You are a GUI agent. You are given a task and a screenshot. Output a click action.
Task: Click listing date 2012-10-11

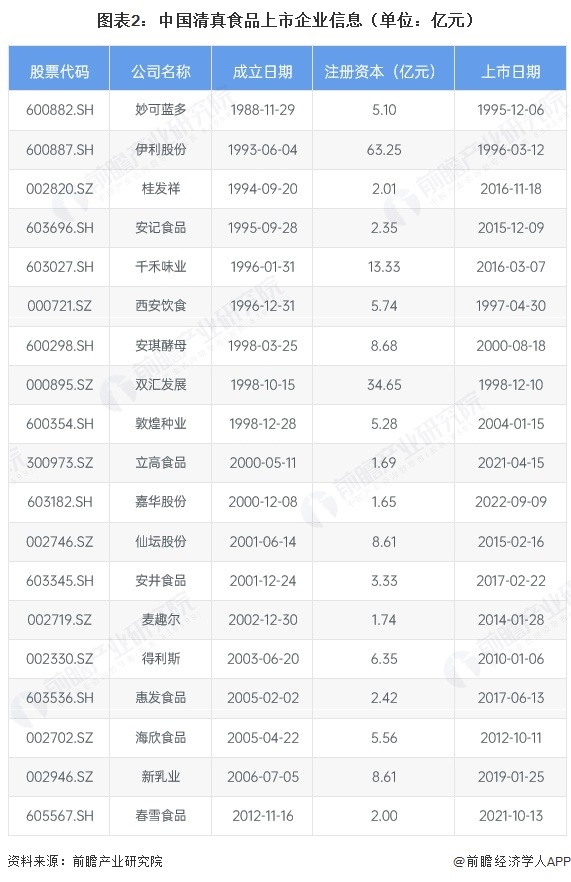pos(511,738)
